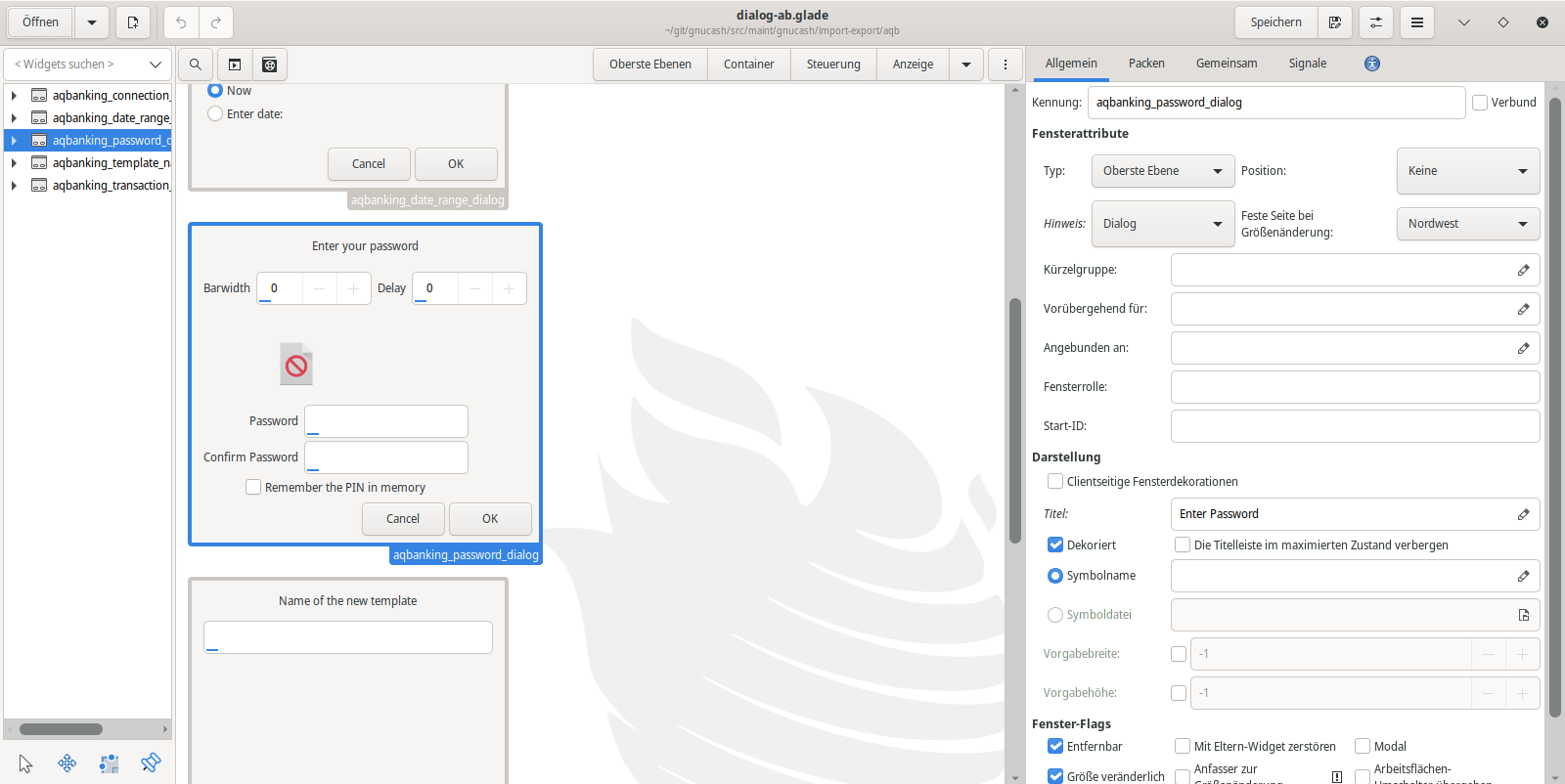Enable the Verbund checkbox

tap(1480, 103)
